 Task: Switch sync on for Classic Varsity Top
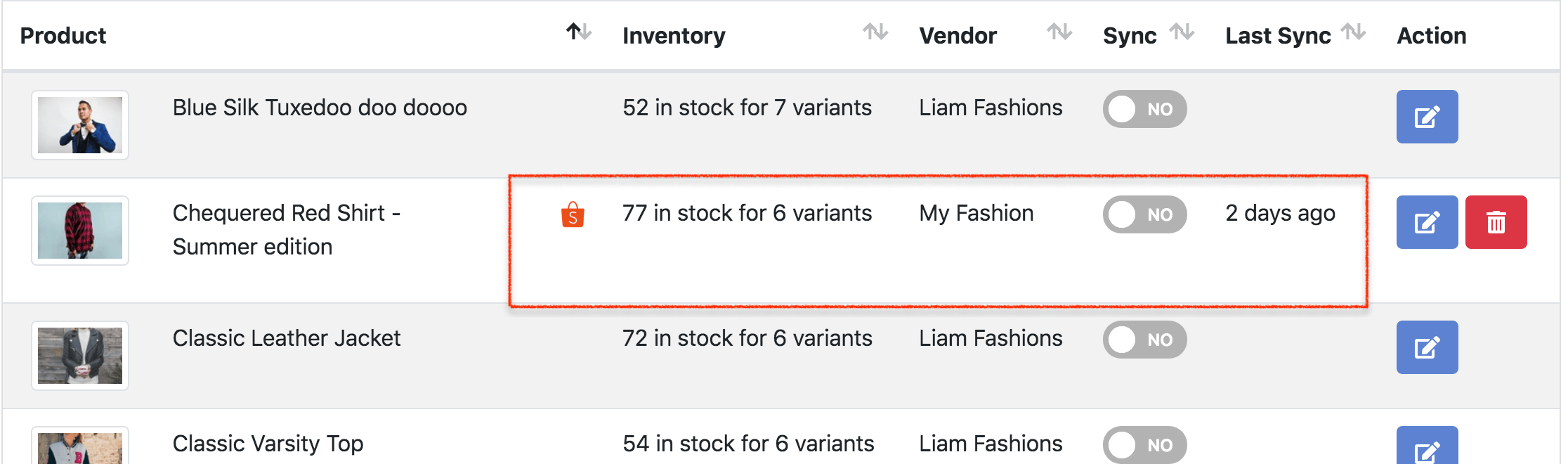(1144, 444)
